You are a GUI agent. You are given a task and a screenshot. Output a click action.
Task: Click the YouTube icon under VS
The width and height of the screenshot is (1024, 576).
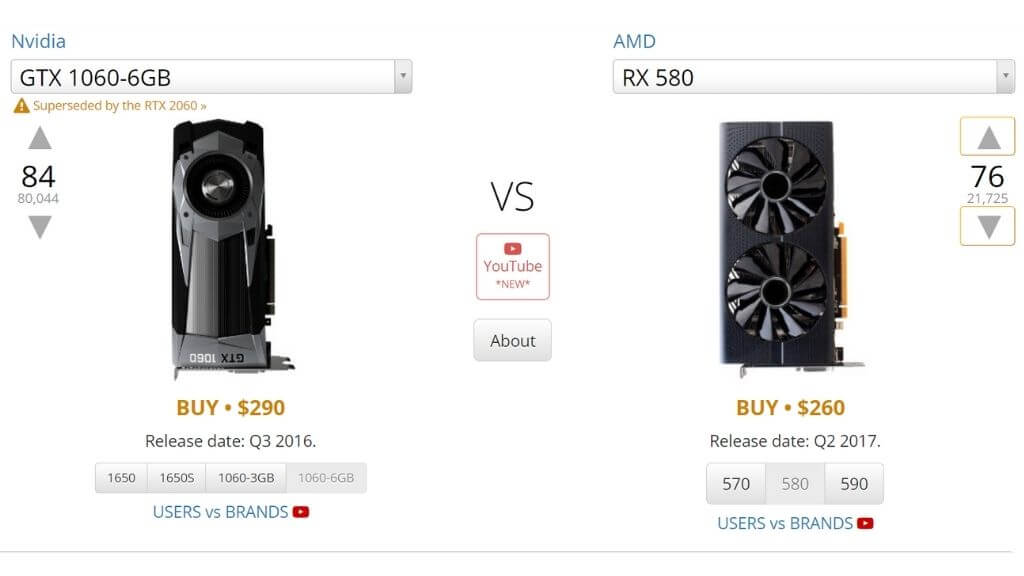tap(513, 248)
